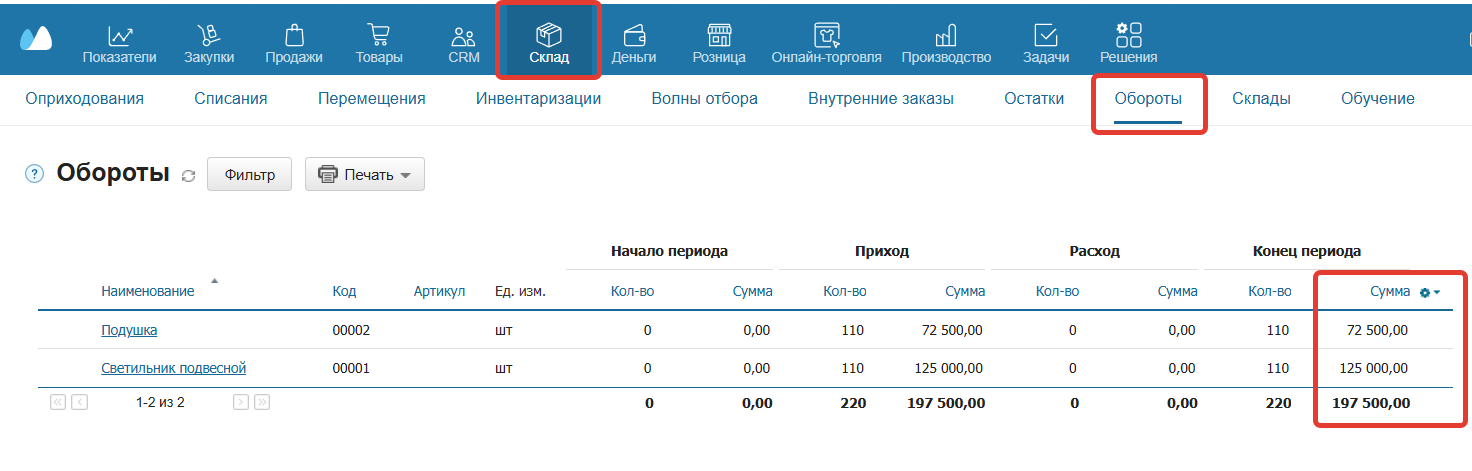Open the Решения section

pyautogui.click(x=1129, y=44)
